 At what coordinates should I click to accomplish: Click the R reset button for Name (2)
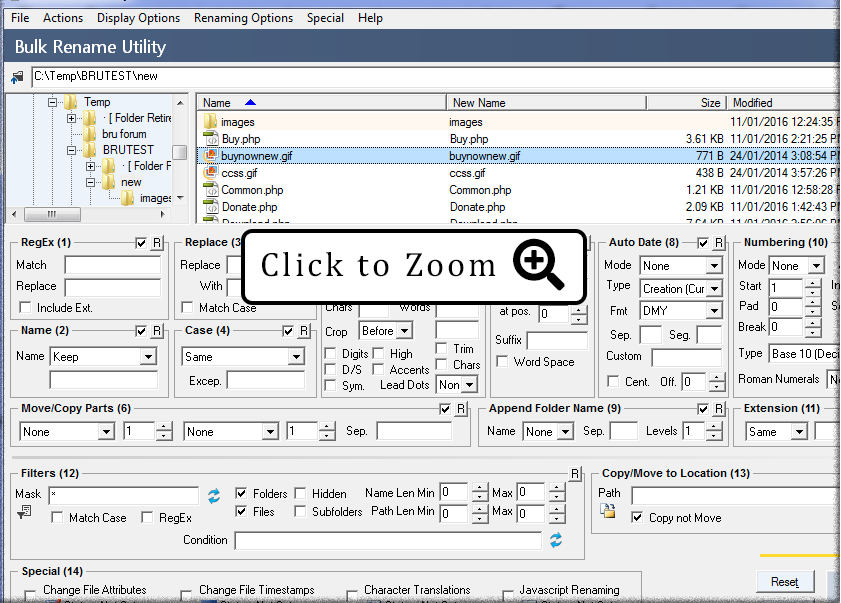click(x=157, y=331)
